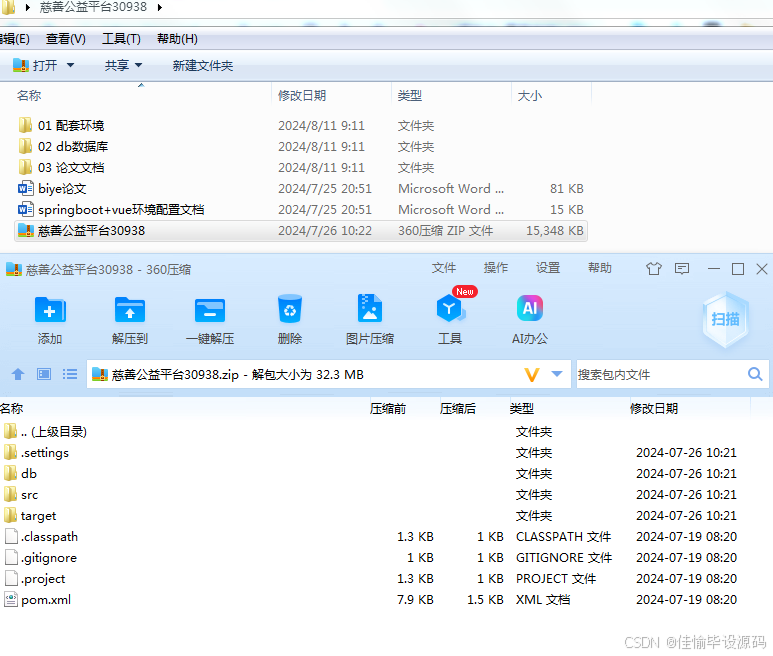
Task: Open the 共享 dropdown arrow
Action: (x=138, y=65)
